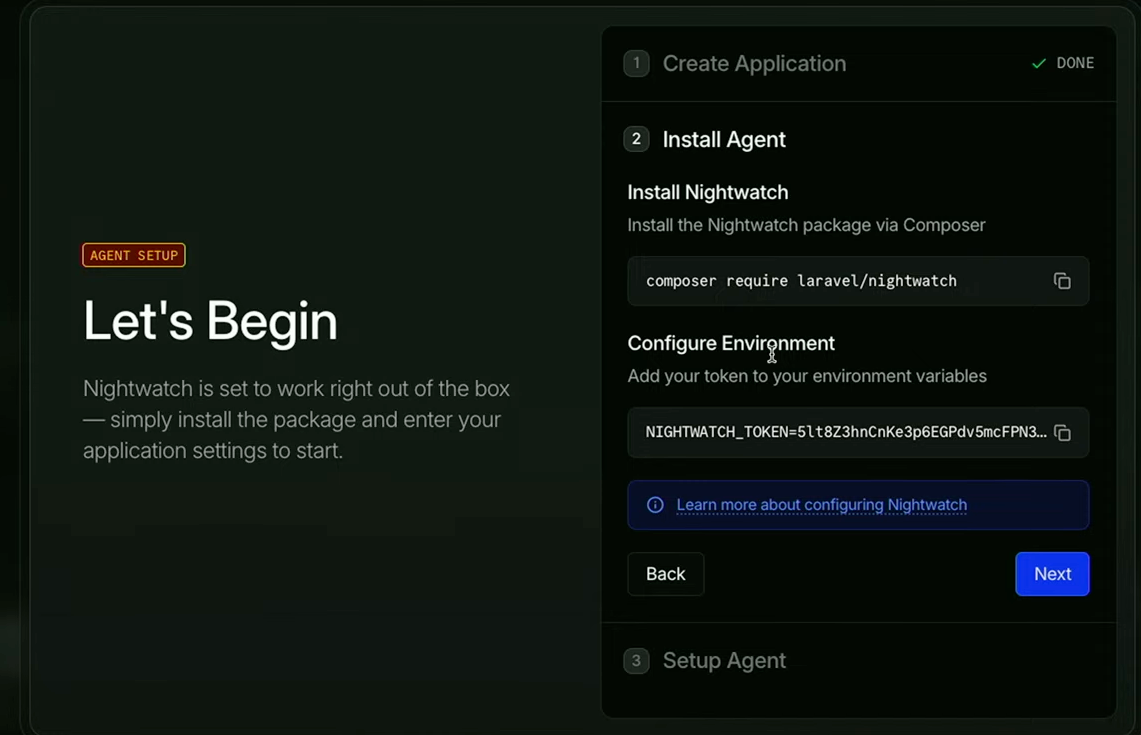Click the DONE status label
Viewport: 1141px width, 735px height.
pyautogui.click(x=1075, y=63)
